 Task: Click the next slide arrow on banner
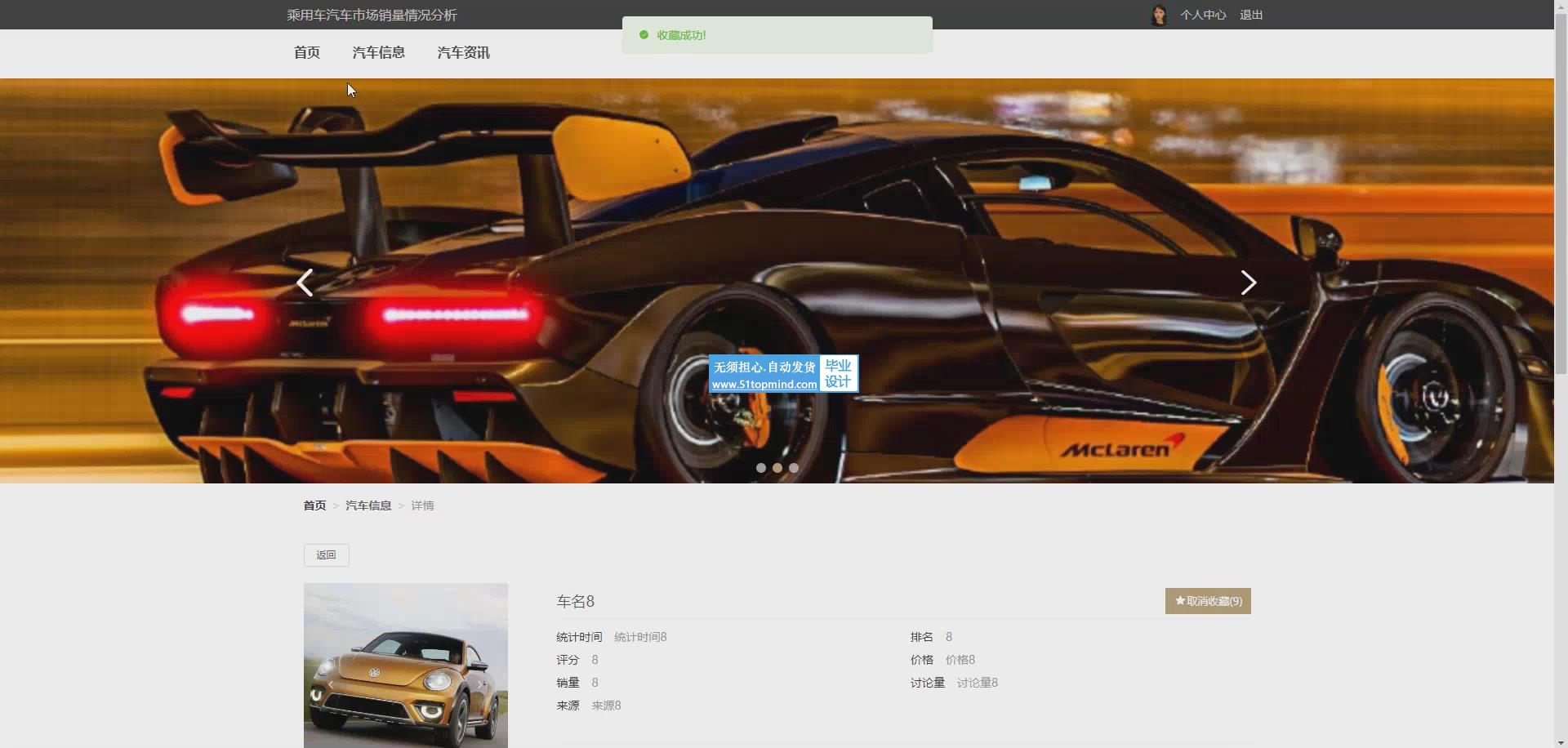click(x=1248, y=283)
